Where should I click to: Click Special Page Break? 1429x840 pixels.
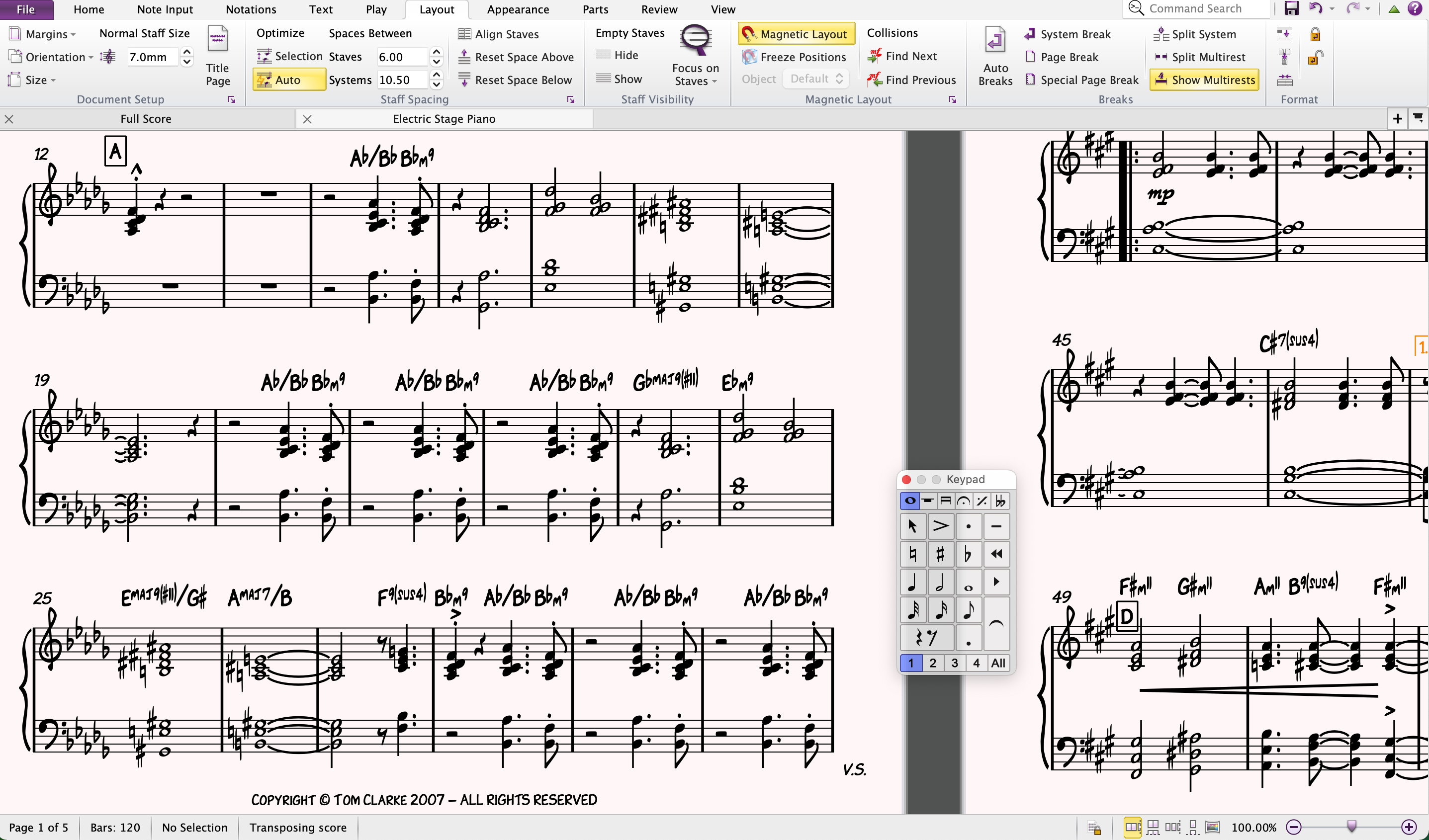(1082, 80)
